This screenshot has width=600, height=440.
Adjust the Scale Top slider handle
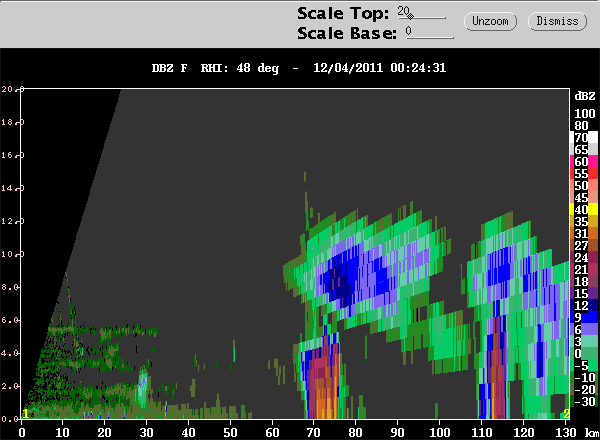coord(410,16)
